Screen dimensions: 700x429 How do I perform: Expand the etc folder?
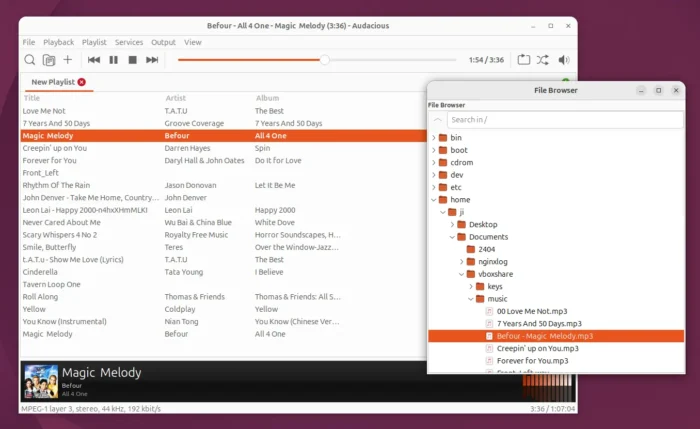click(433, 187)
